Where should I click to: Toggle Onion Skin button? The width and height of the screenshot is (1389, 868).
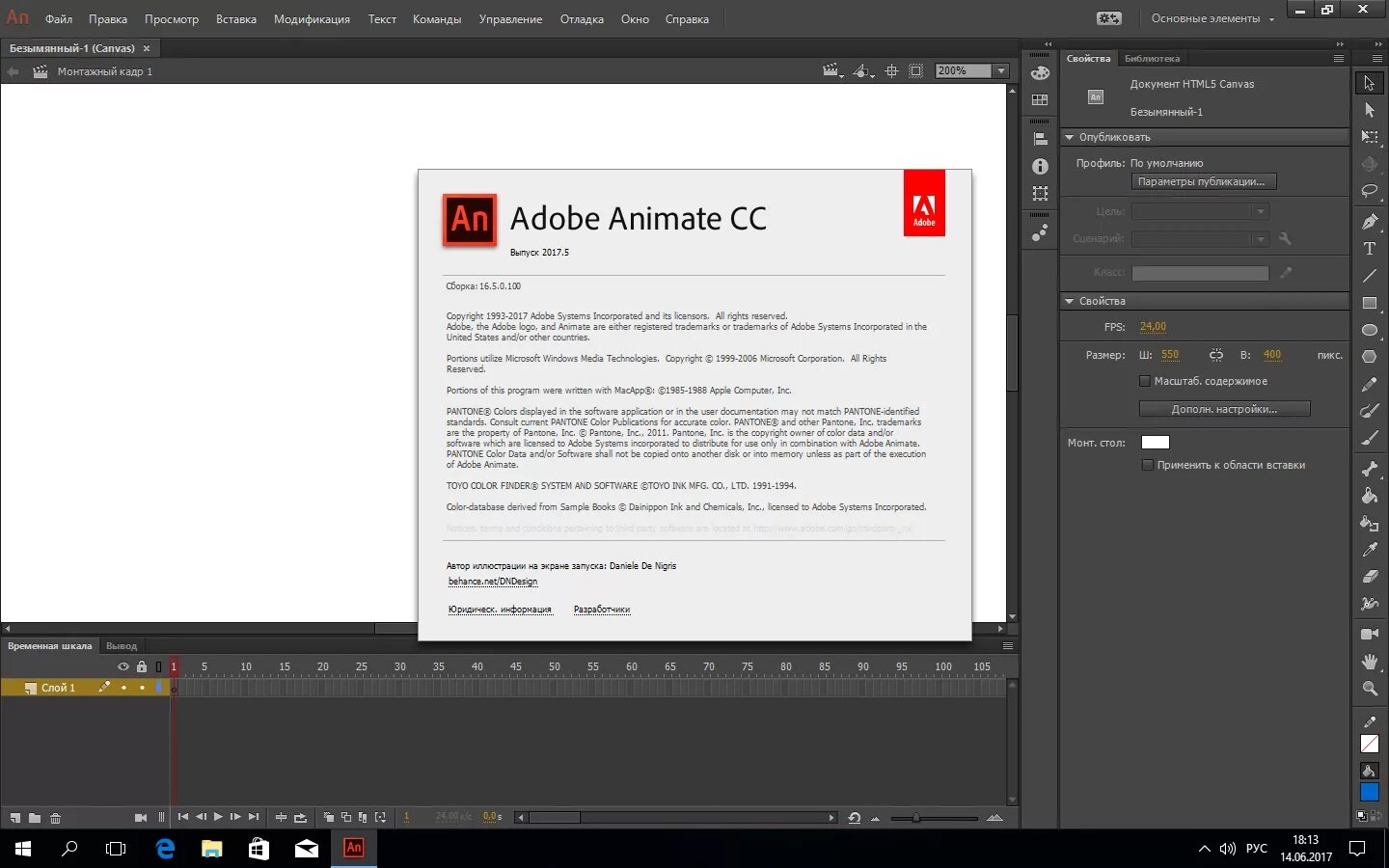(329, 817)
